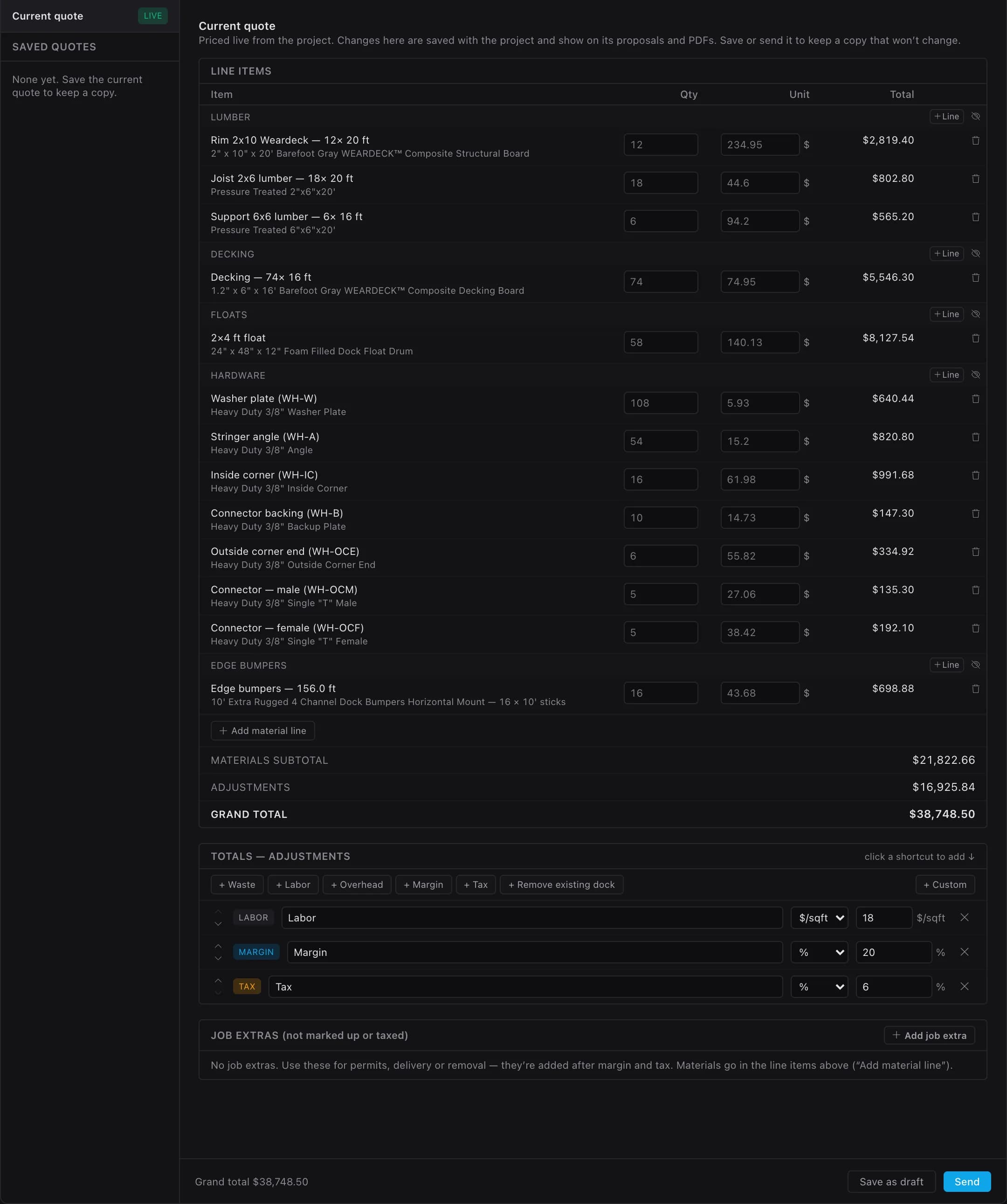The width and height of the screenshot is (1007, 1204).
Task: Trash the Connector backing (WH-B) line
Action: (x=975, y=514)
